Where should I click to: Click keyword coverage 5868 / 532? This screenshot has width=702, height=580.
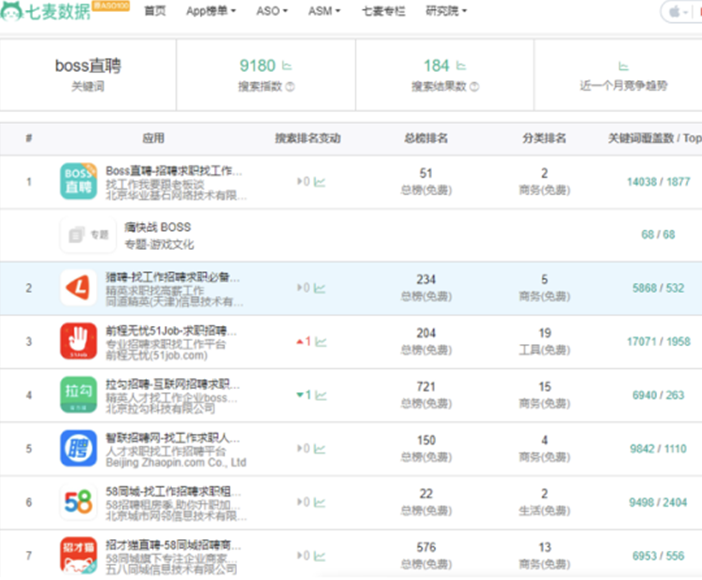point(658,288)
